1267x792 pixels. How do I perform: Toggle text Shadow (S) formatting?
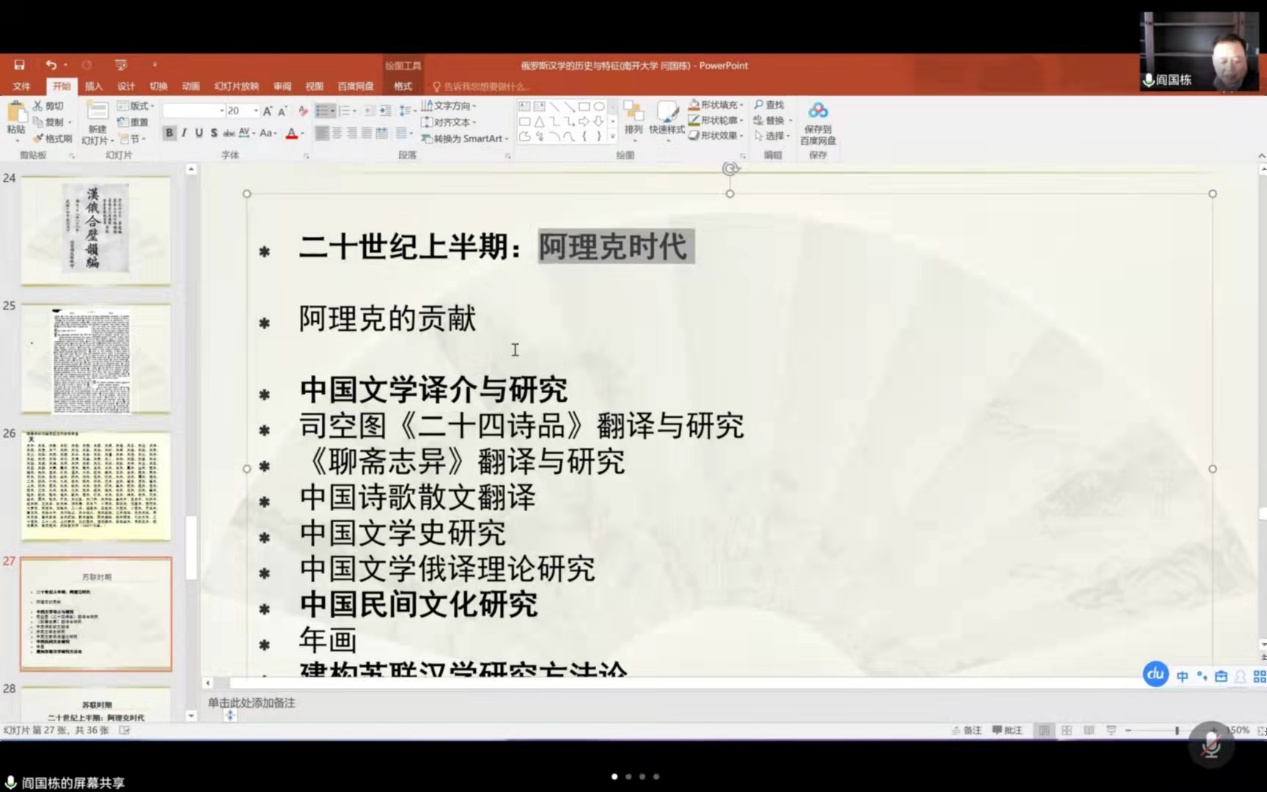[214, 133]
